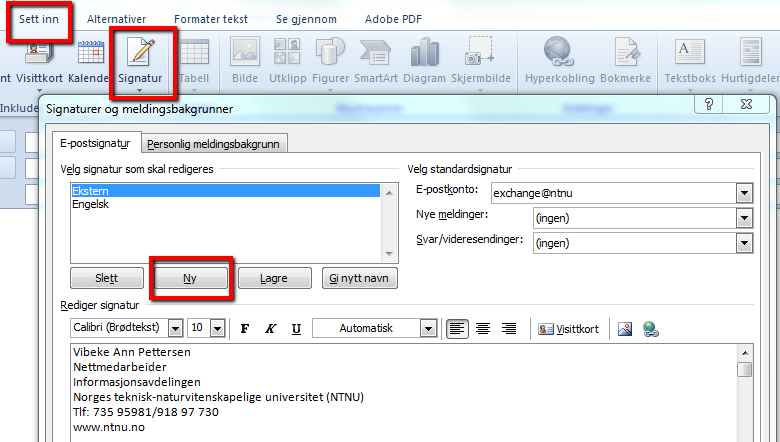
Task: Click the Bilde ribbon icon
Action: click(245, 60)
